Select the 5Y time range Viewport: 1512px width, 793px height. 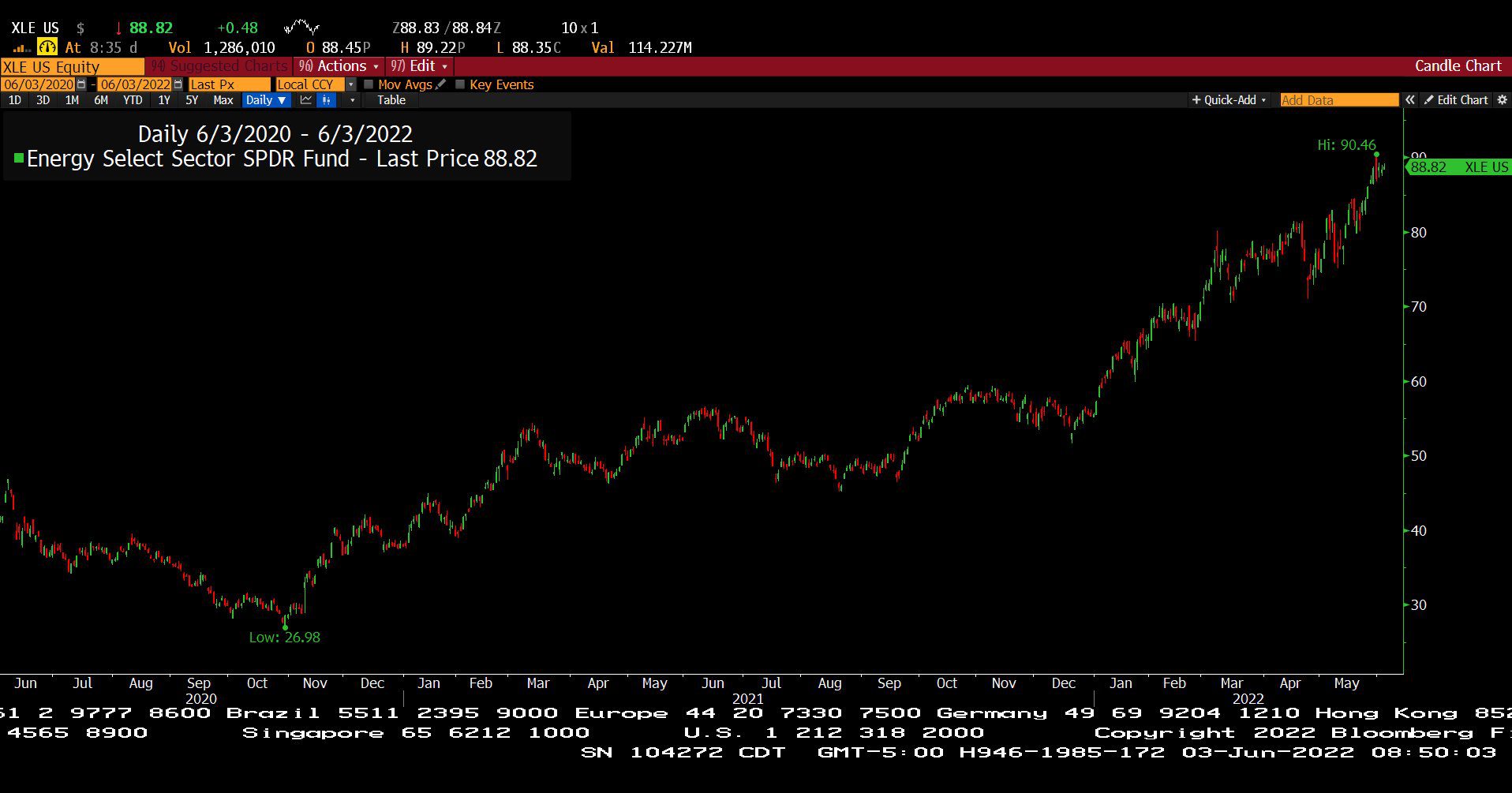tap(192, 100)
